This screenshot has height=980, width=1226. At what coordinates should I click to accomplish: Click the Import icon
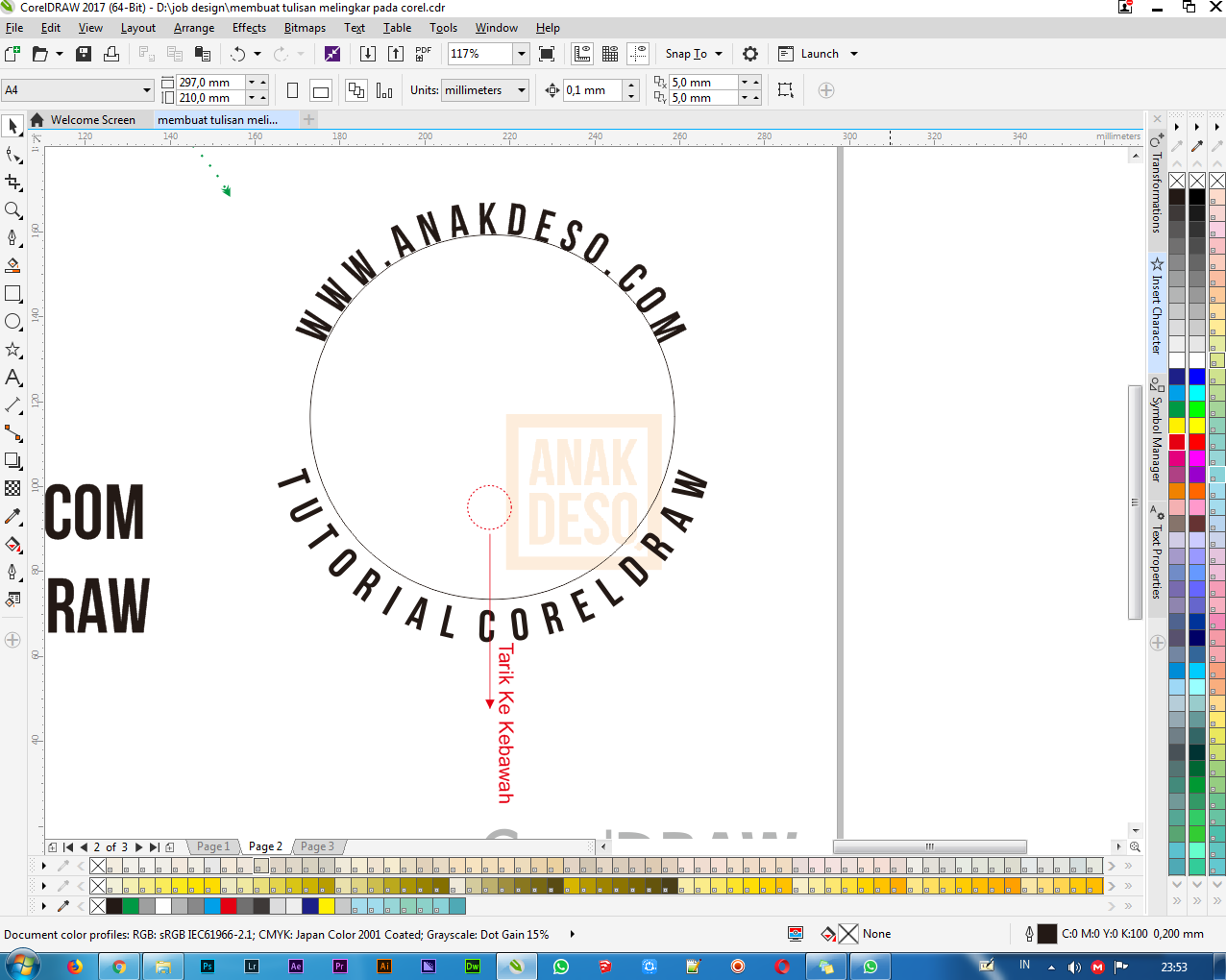point(367,54)
